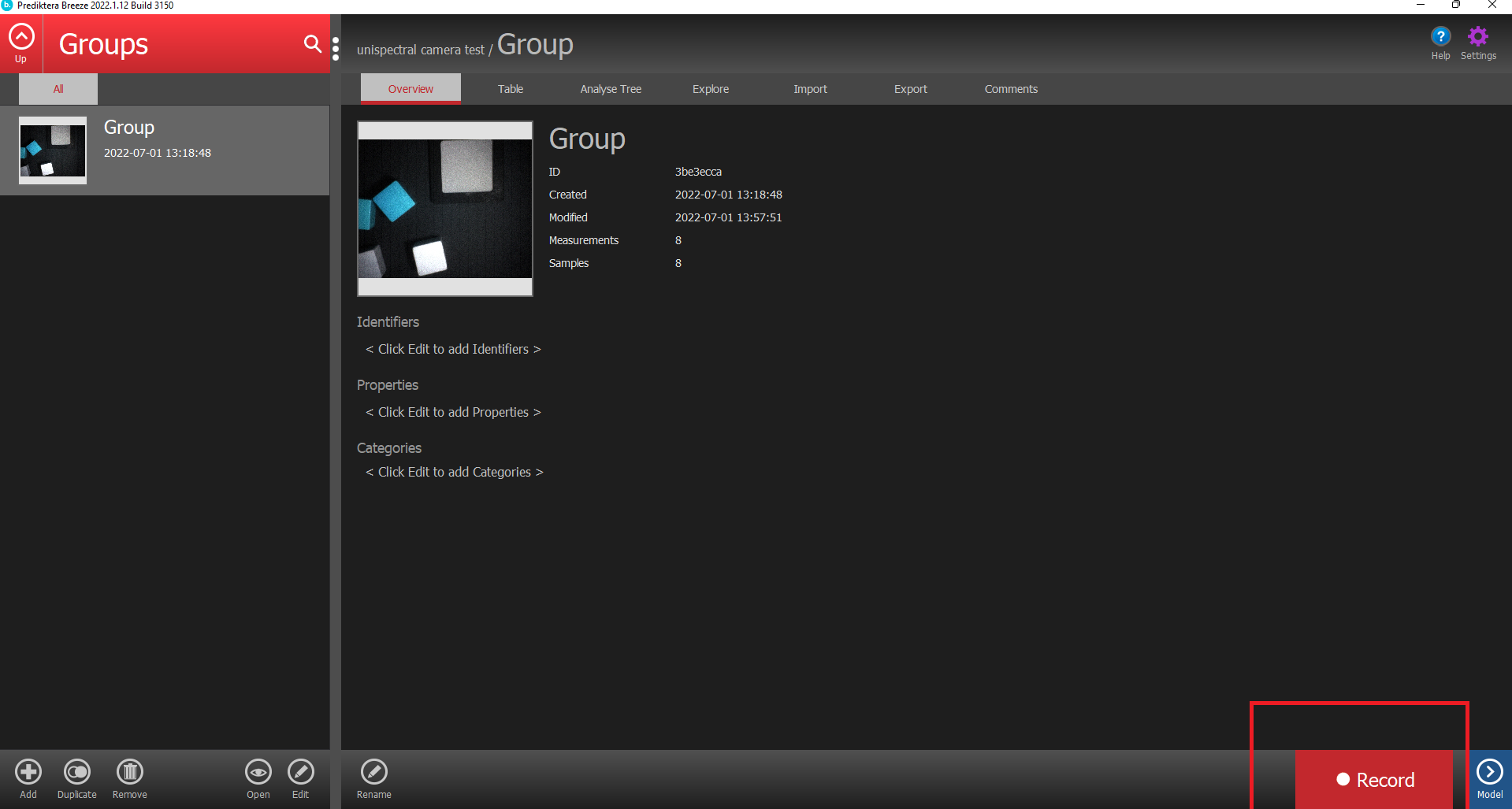The width and height of the screenshot is (1512, 809).
Task: Open the Analyse Tree tab
Action: click(x=611, y=89)
